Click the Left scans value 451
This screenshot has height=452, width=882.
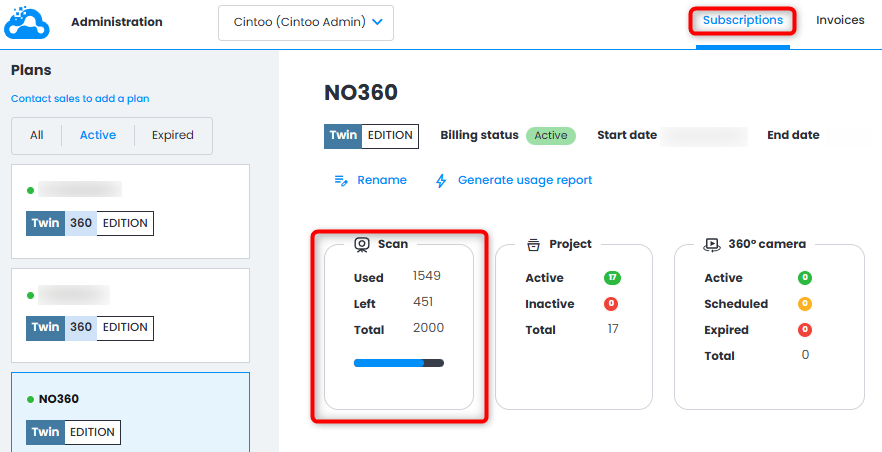(423, 302)
